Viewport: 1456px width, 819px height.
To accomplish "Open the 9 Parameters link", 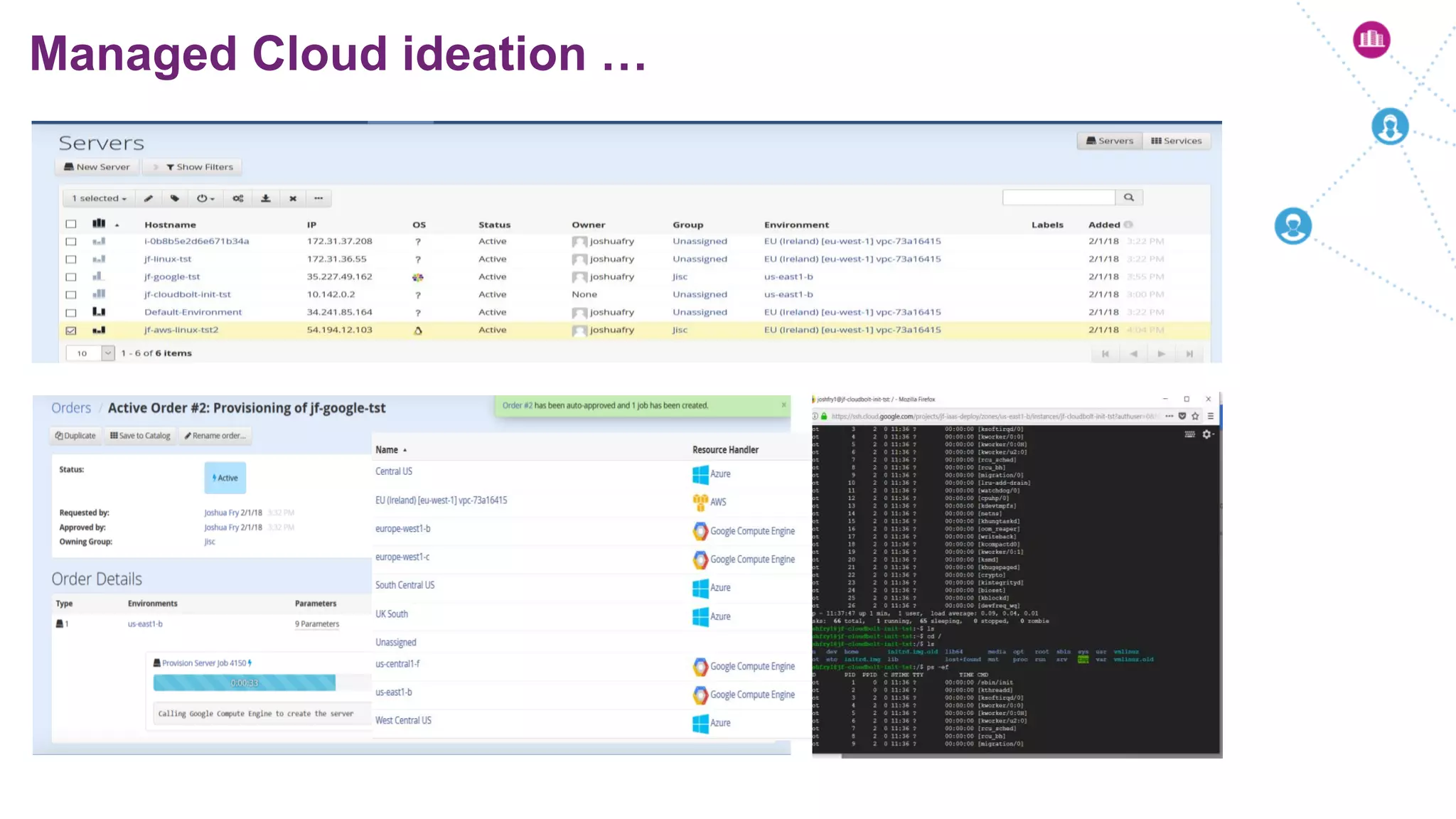I will [317, 624].
